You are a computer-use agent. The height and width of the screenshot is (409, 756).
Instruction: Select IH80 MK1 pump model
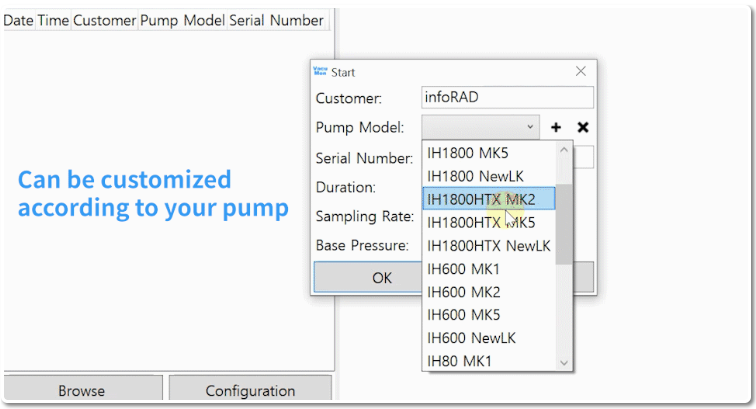(x=489, y=360)
